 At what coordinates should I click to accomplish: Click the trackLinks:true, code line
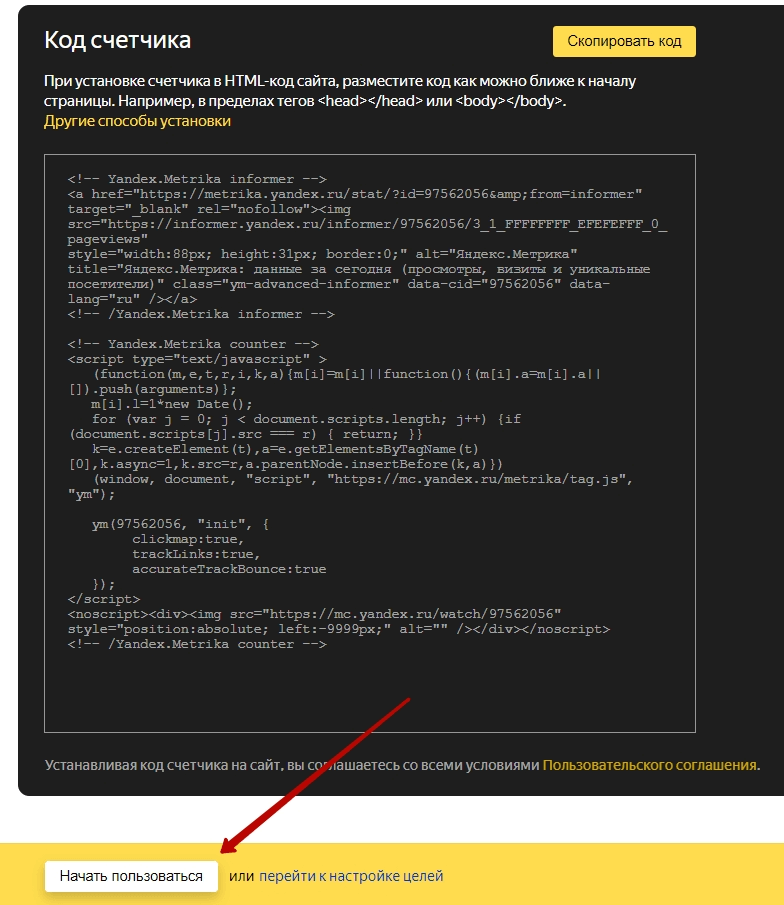pyautogui.click(x=196, y=554)
